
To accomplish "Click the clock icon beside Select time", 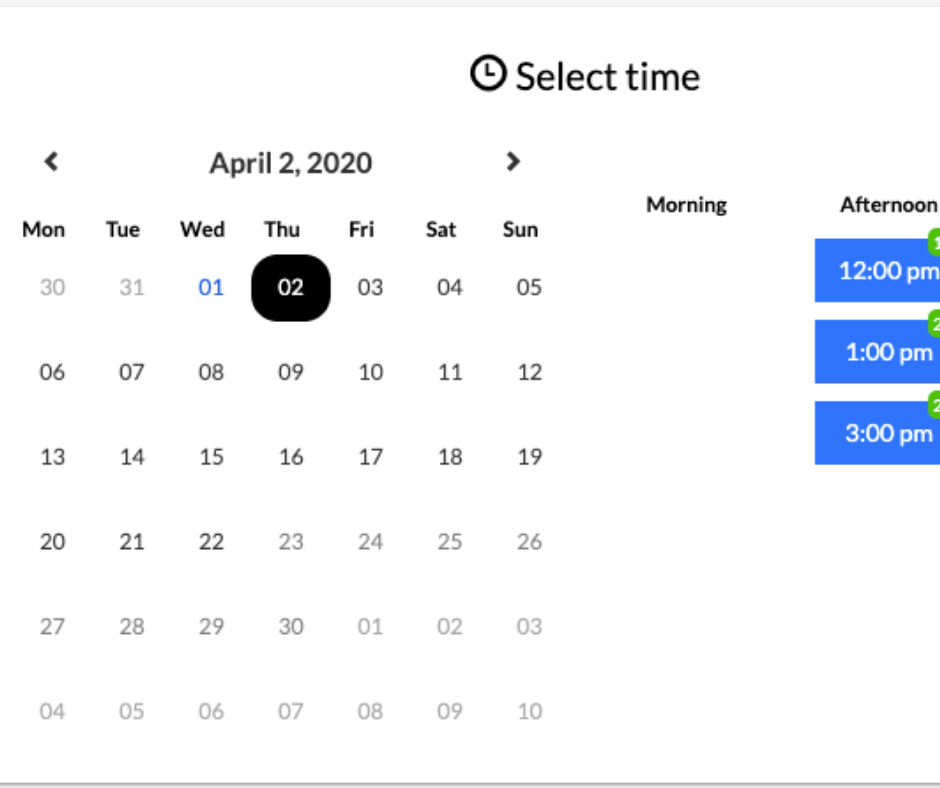I will pos(488,74).
